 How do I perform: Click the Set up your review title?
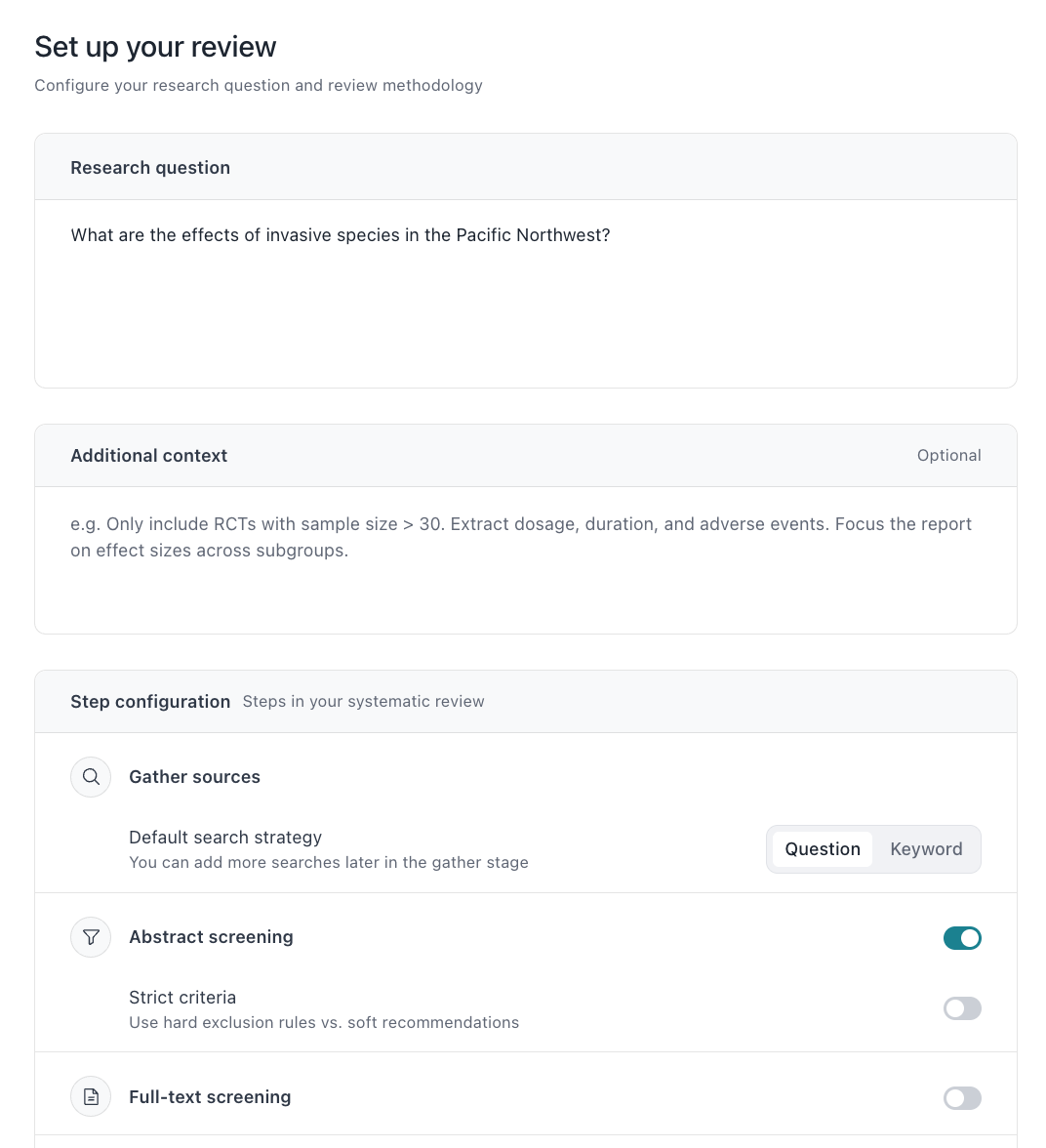(x=155, y=47)
